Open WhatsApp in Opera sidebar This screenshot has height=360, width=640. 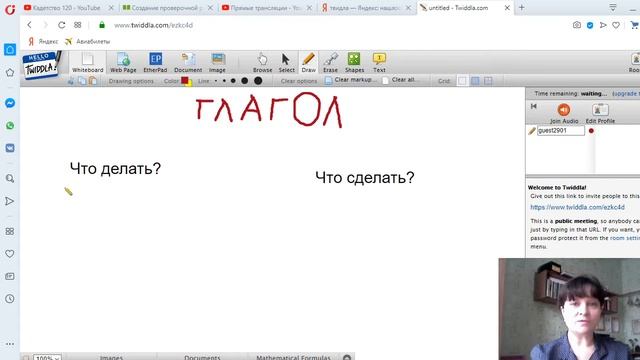tap(10, 125)
